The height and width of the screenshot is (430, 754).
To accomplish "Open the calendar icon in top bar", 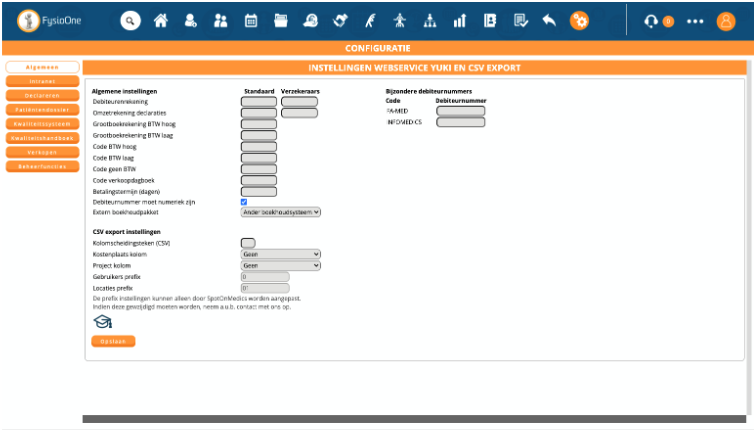I will coord(251,21).
